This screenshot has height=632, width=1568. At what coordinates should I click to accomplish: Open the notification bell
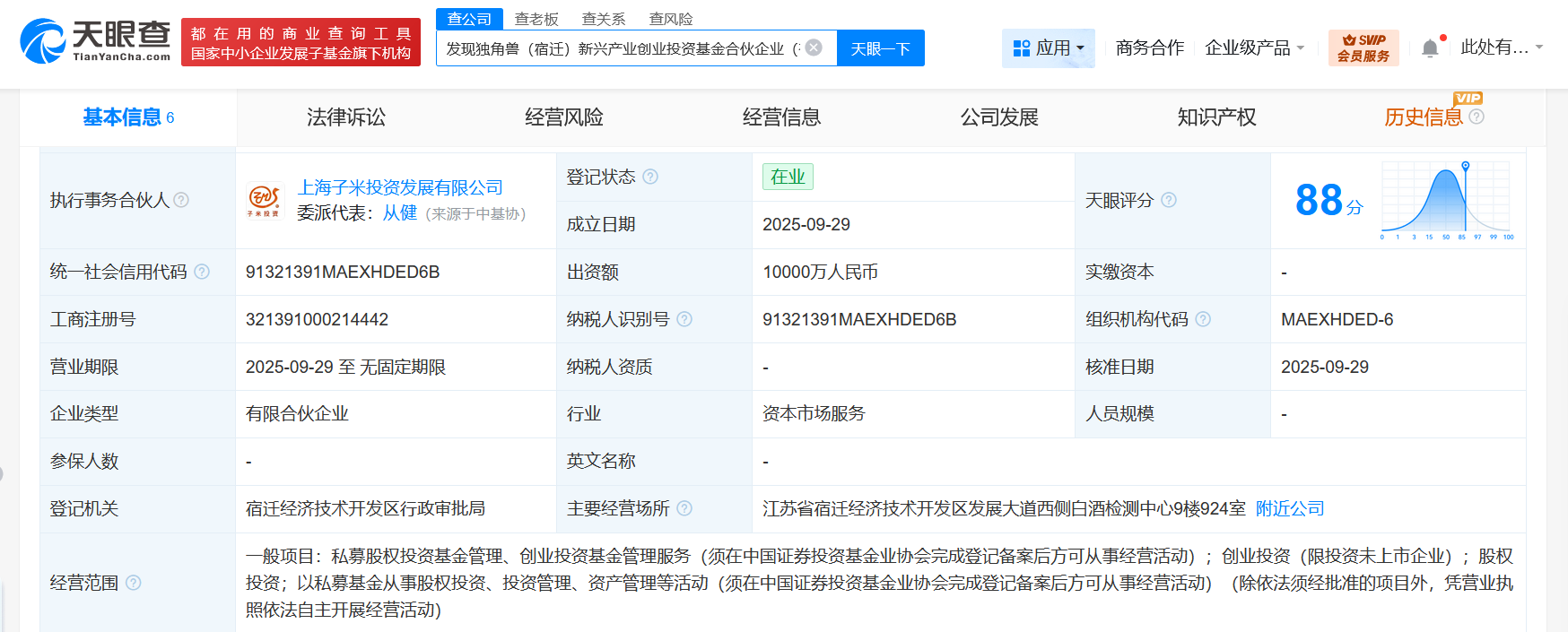pyautogui.click(x=1430, y=48)
